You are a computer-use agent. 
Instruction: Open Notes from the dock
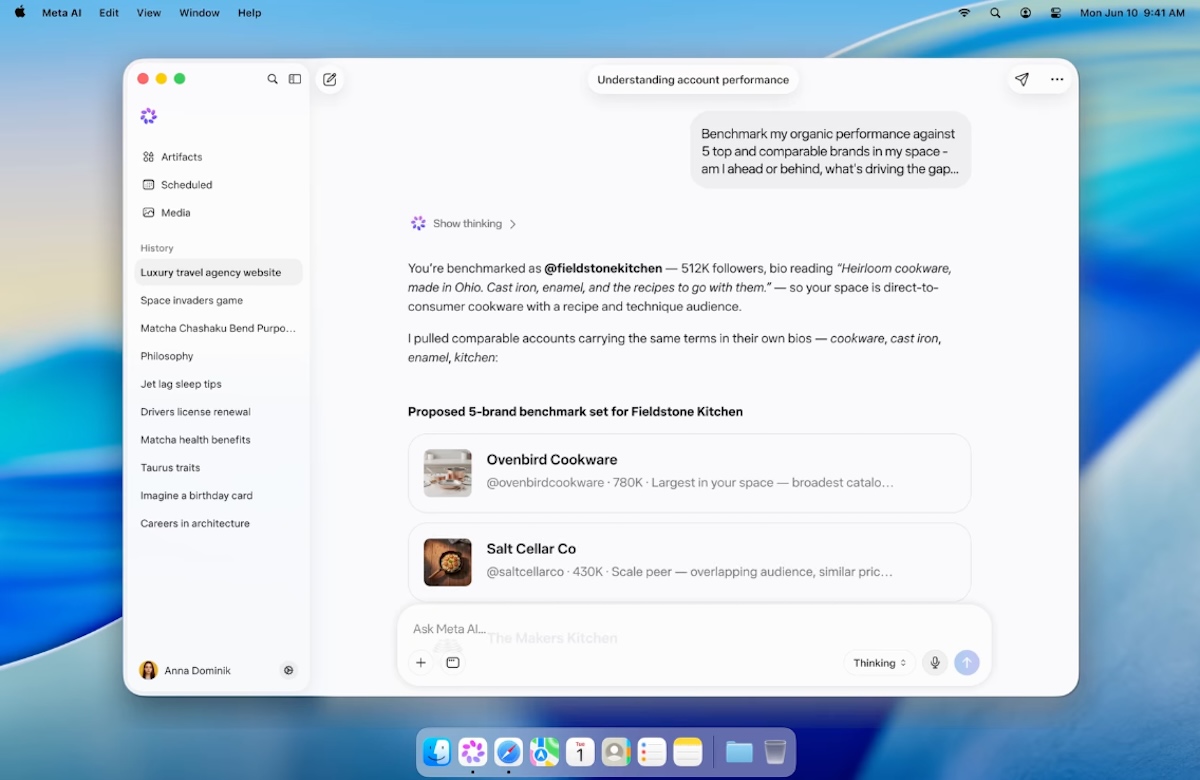[688, 752]
